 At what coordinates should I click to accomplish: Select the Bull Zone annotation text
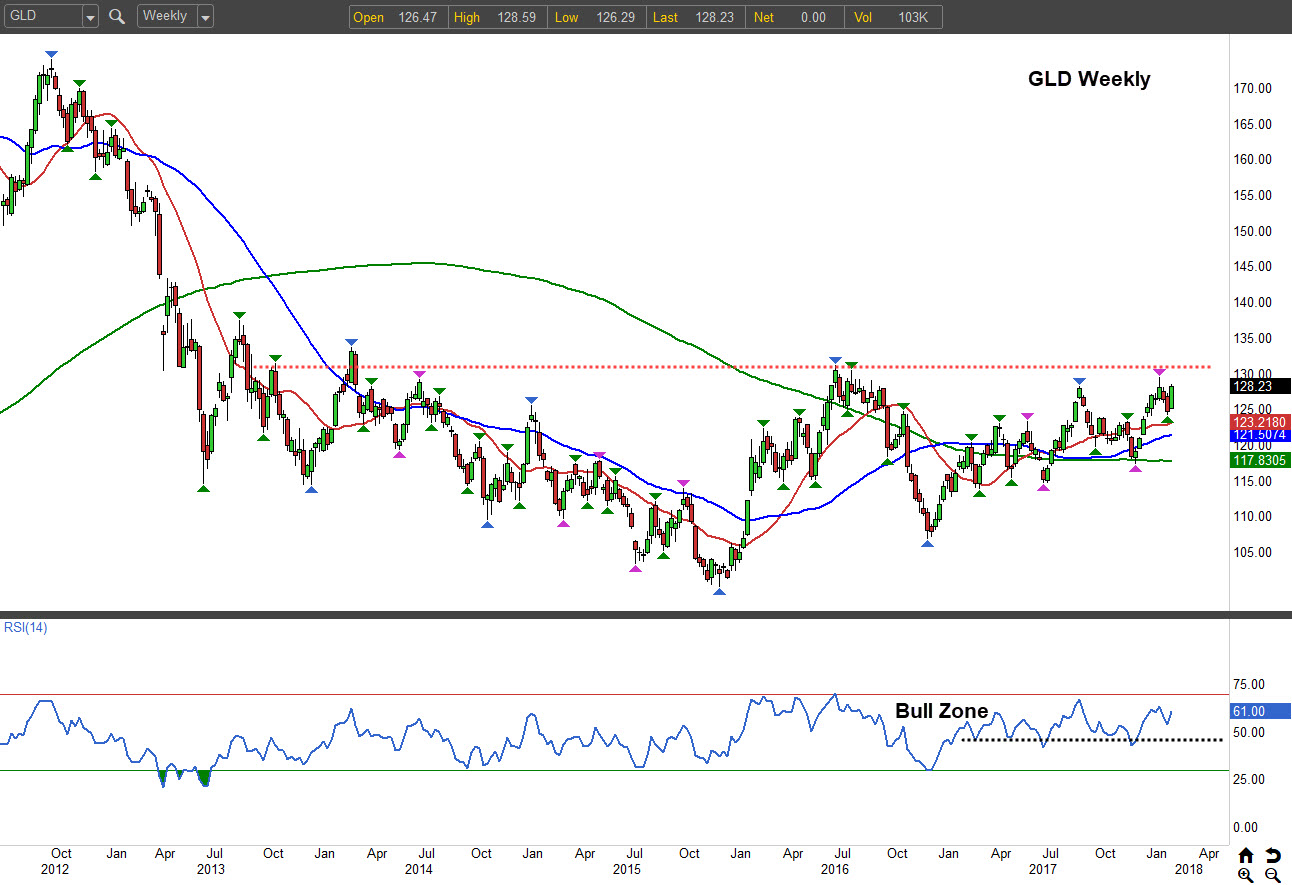941,711
